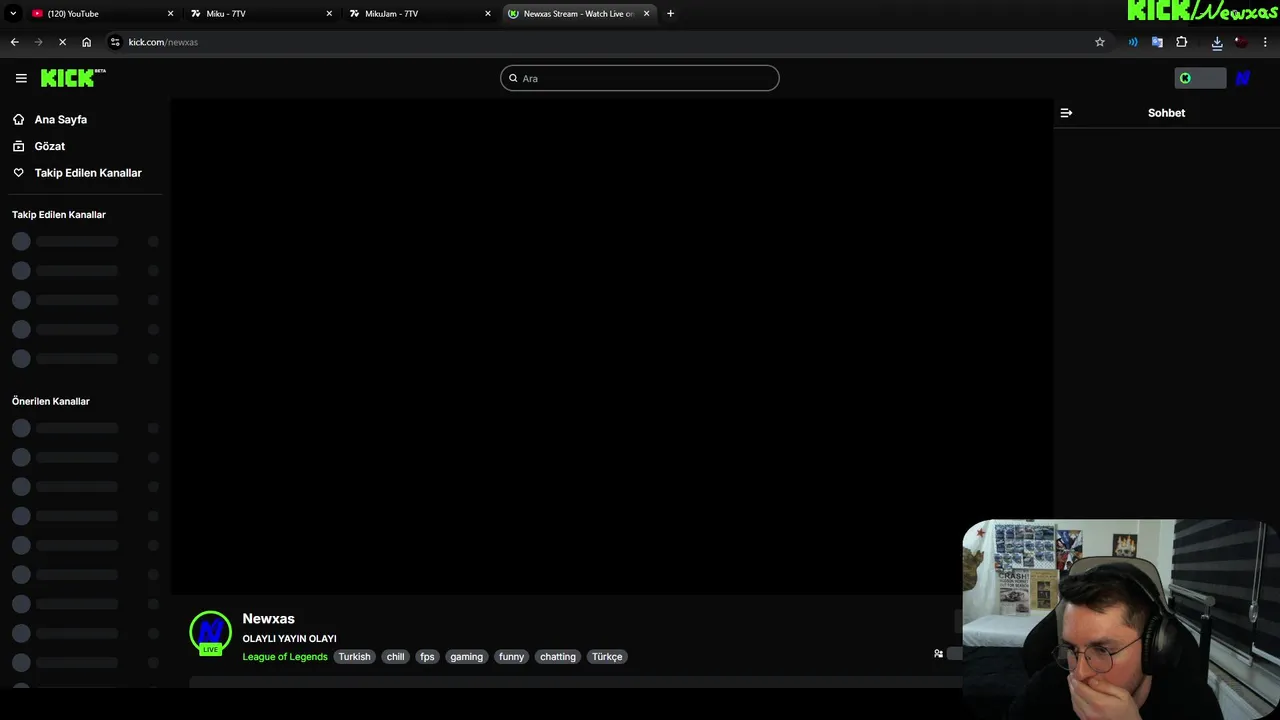This screenshot has width=1280, height=720.
Task: Click the Newxas channel avatar with LIVE badge
Action: click(210, 634)
